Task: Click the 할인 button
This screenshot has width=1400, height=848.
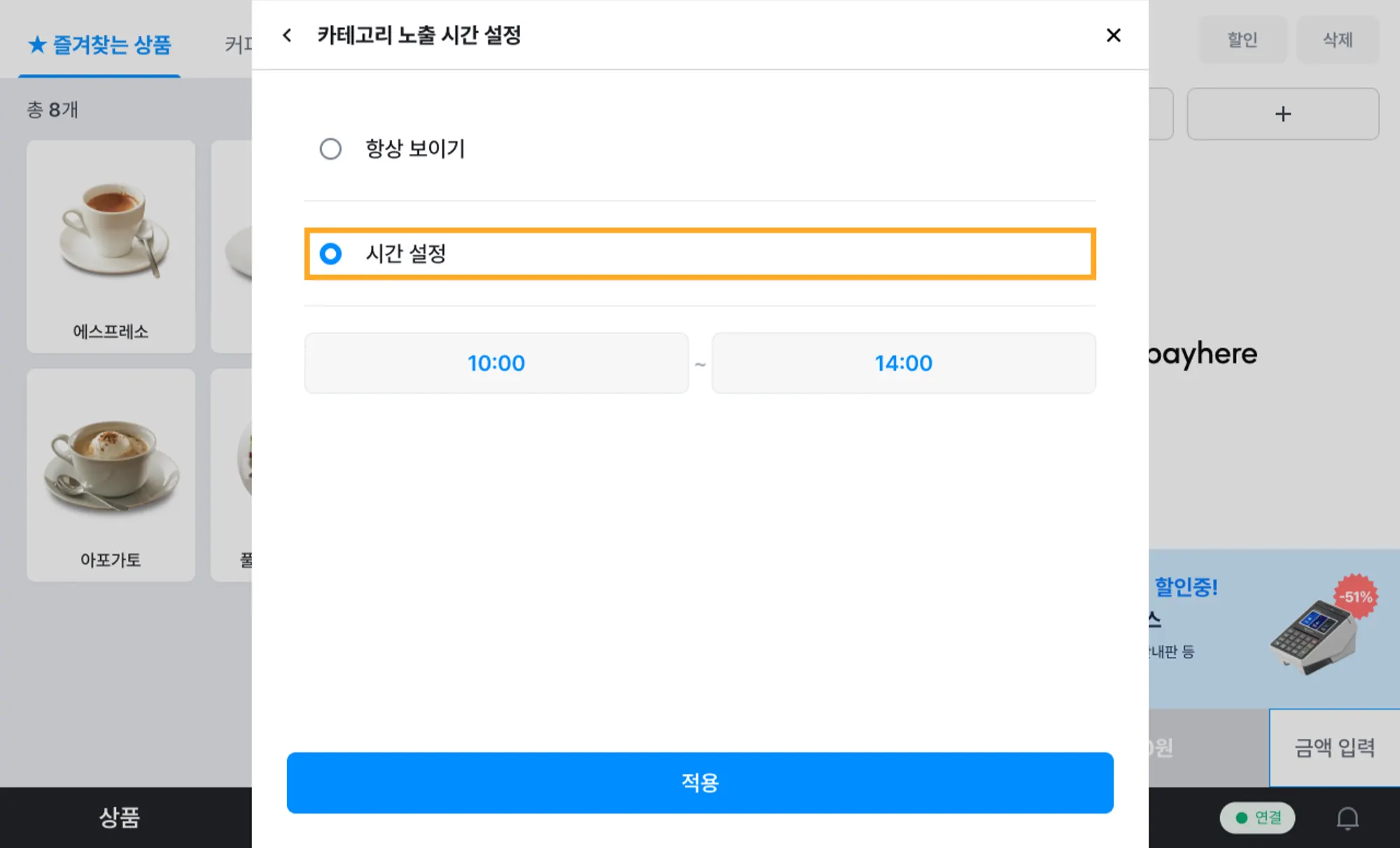Action: point(1242,40)
